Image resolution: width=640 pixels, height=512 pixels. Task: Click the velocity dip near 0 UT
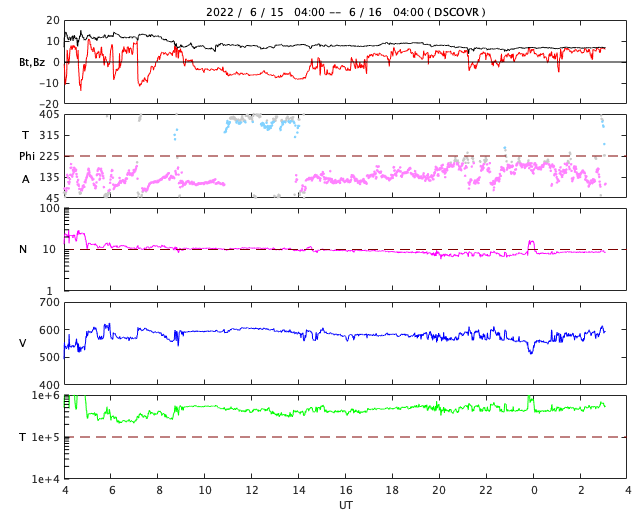[531, 347]
